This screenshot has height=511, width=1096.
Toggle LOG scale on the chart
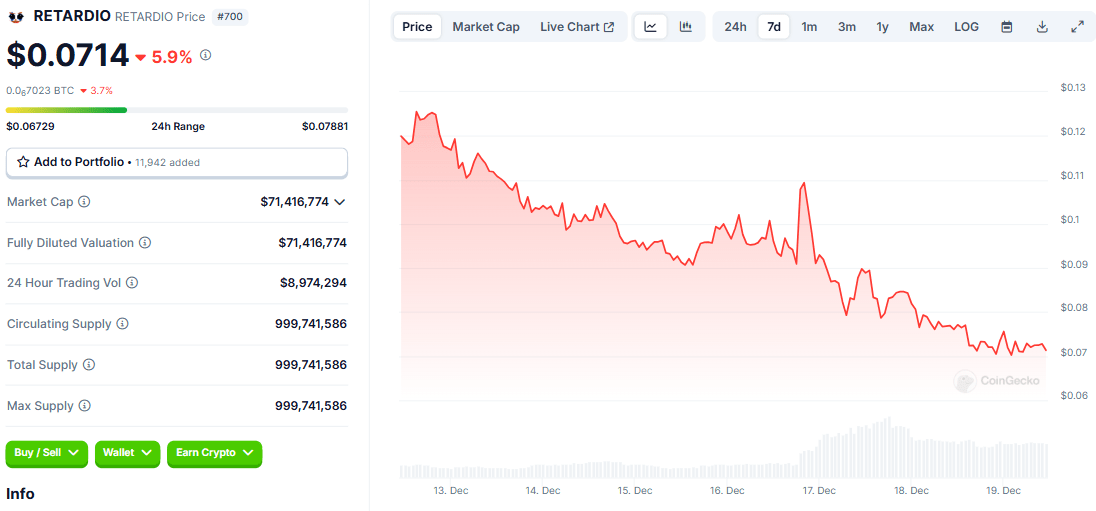tap(966, 27)
